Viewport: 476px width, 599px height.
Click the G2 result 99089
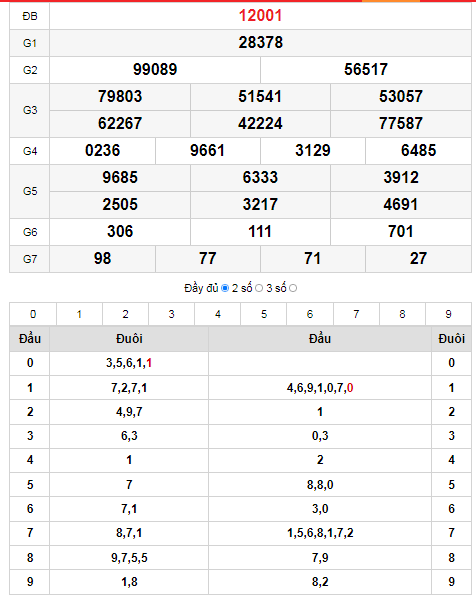(x=155, y=70)
